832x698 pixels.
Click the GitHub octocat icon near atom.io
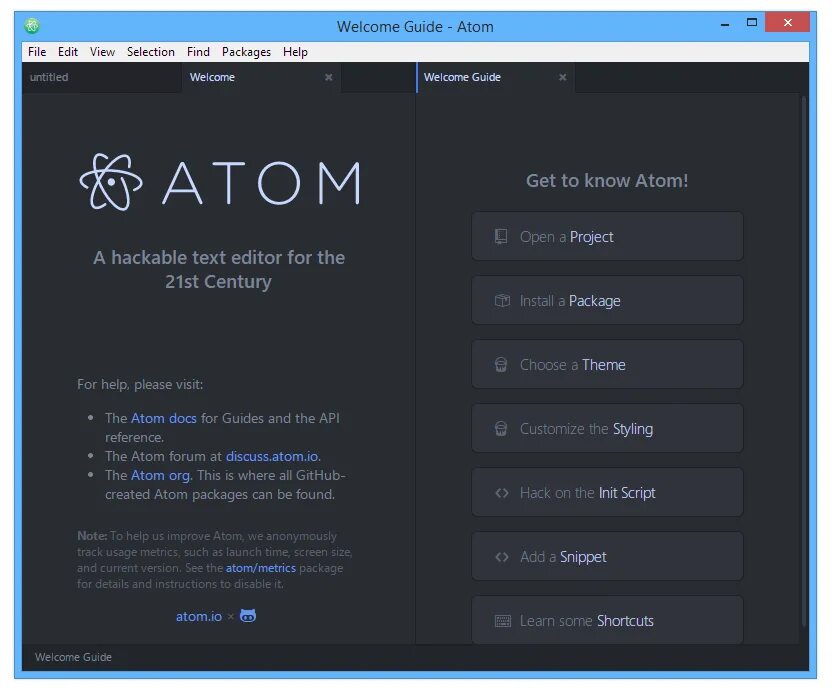click(248, 616)
